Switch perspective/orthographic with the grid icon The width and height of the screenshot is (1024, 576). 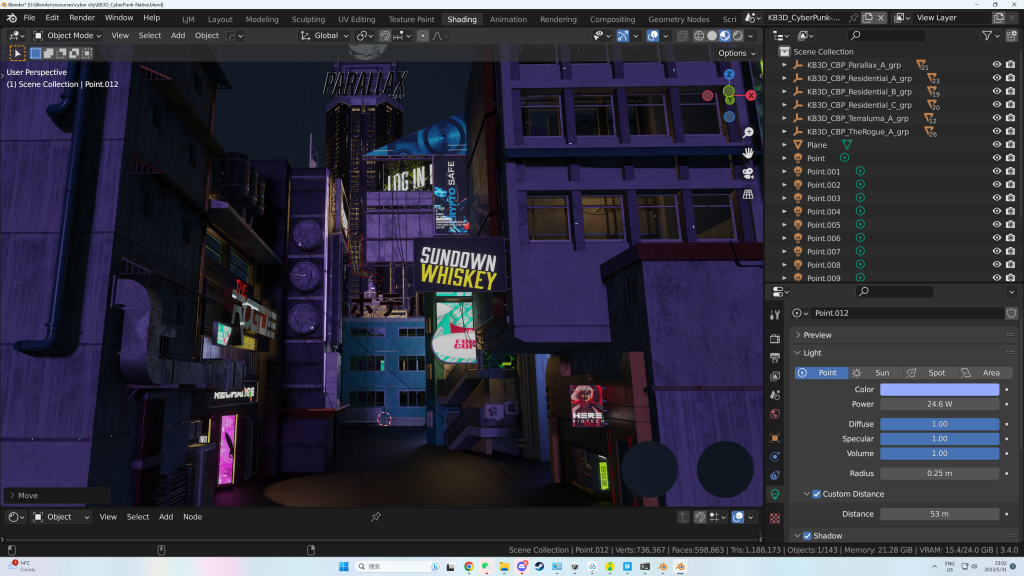pos(748,195)
